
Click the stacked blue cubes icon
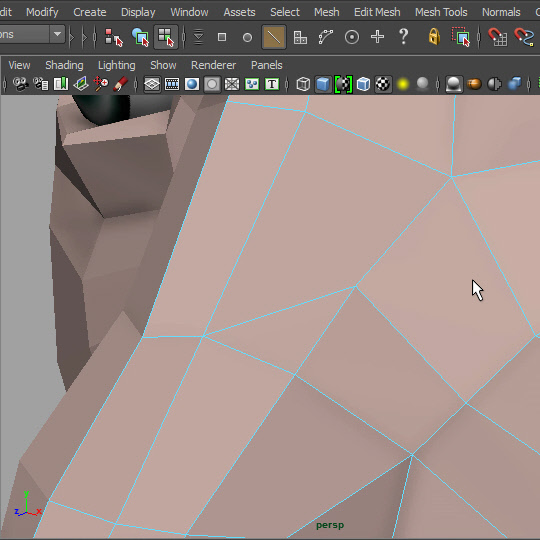click(515, 84)
